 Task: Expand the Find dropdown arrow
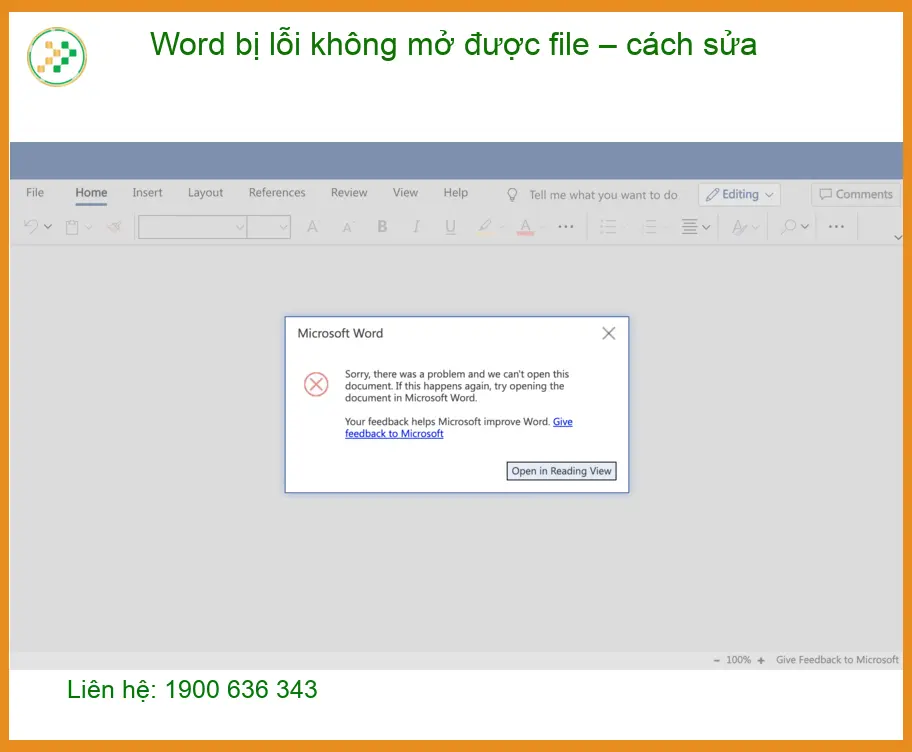(x=804, y=226)
